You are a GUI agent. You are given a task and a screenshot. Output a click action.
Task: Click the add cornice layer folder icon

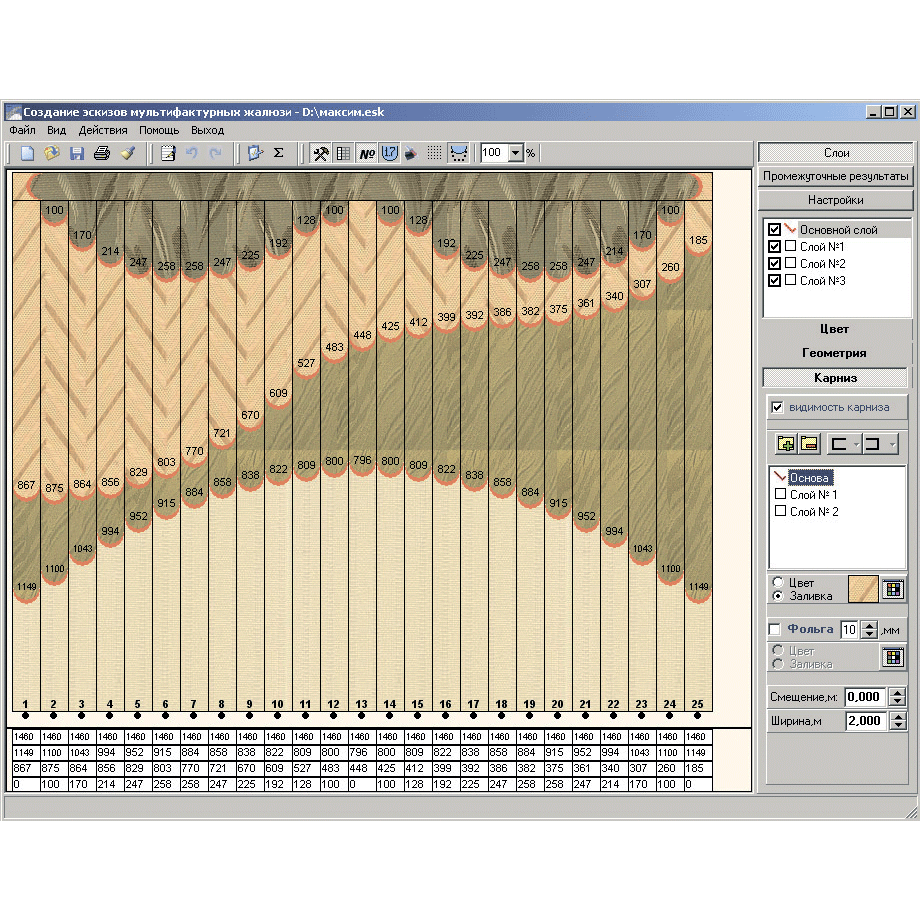787,443
